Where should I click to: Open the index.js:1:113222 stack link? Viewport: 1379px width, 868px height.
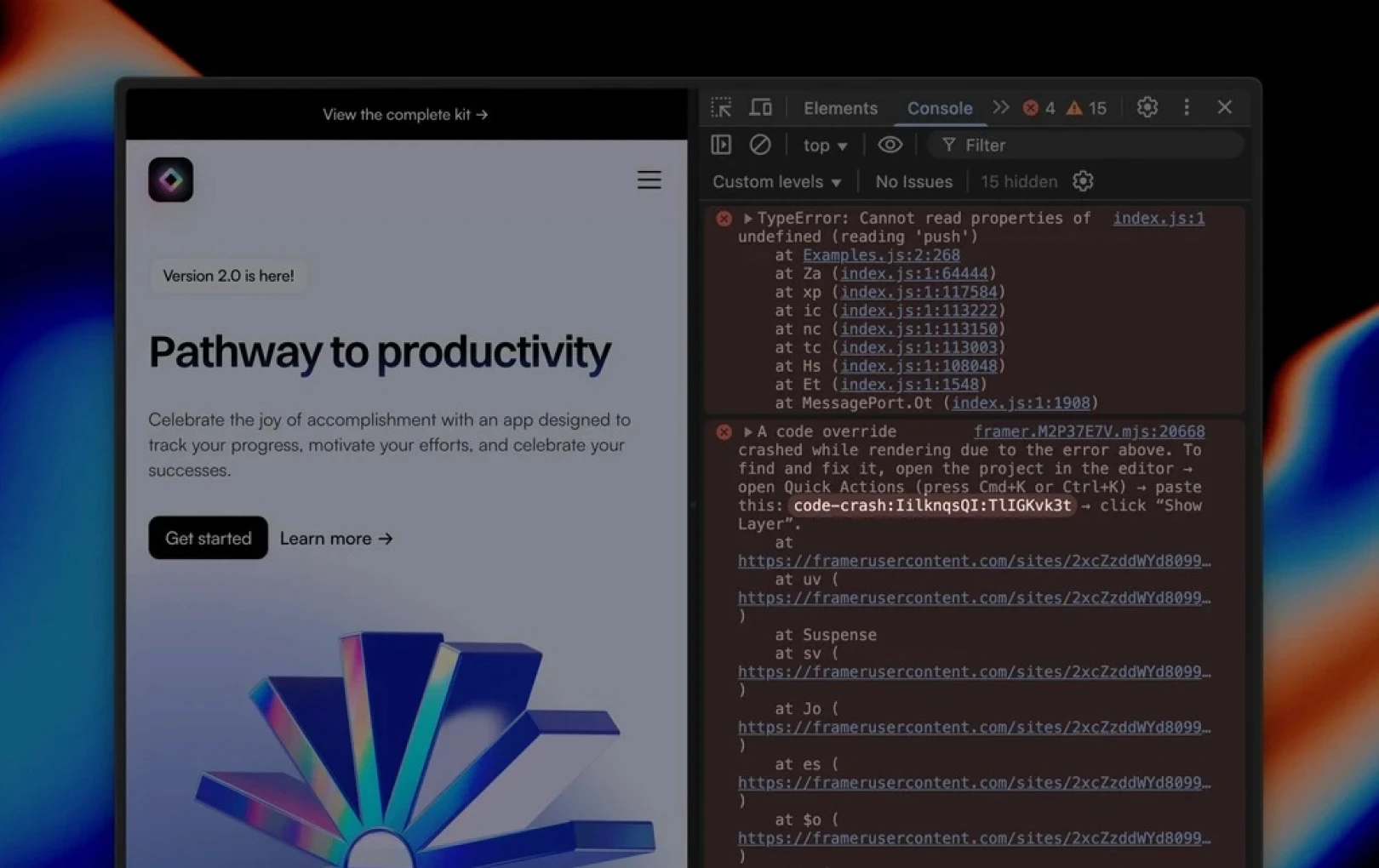tap(918, 311)
